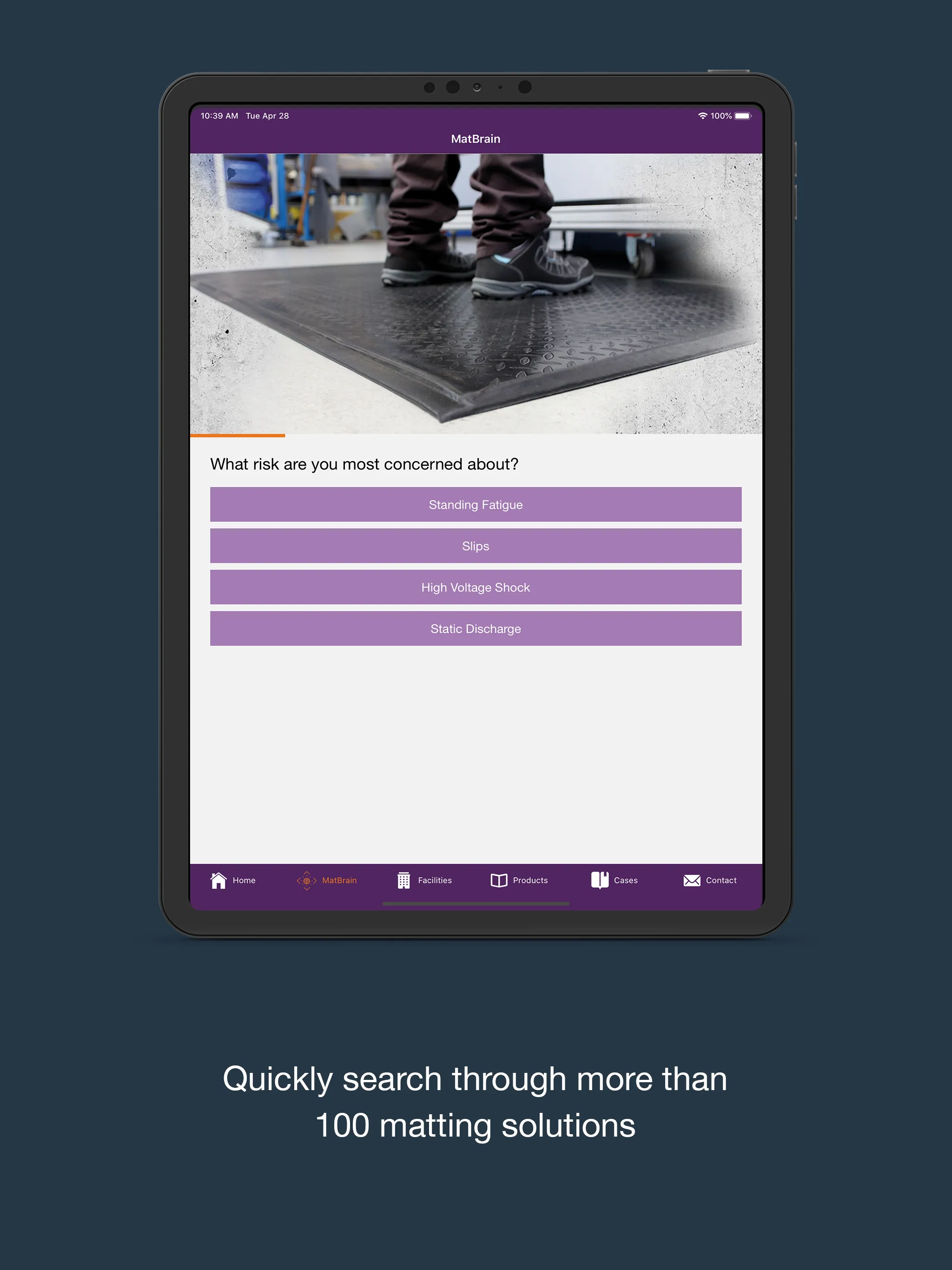Open the Facilities section

coord(432,880)
